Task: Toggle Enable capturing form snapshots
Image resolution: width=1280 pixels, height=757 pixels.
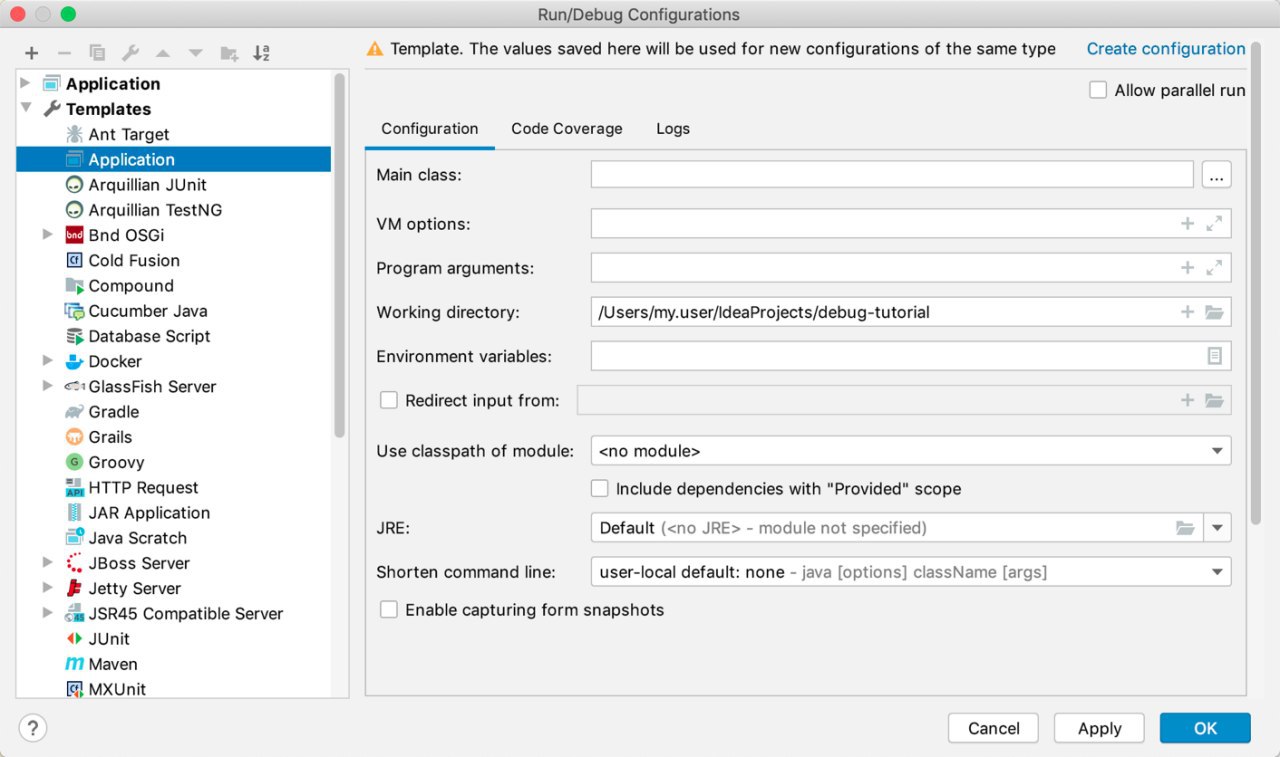Action: coord(389,610)
